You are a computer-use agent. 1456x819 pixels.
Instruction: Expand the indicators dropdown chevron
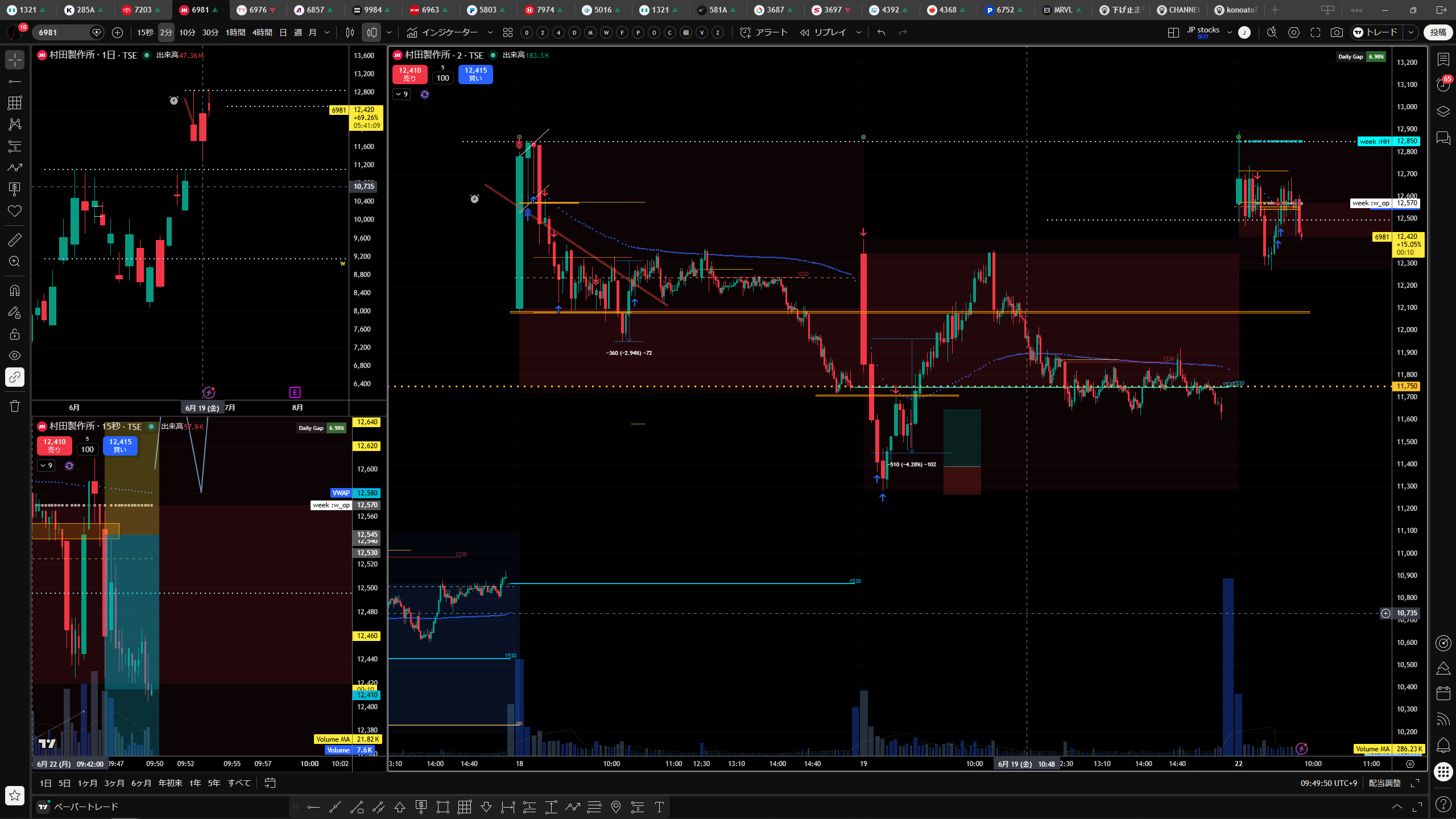[490, 32]
